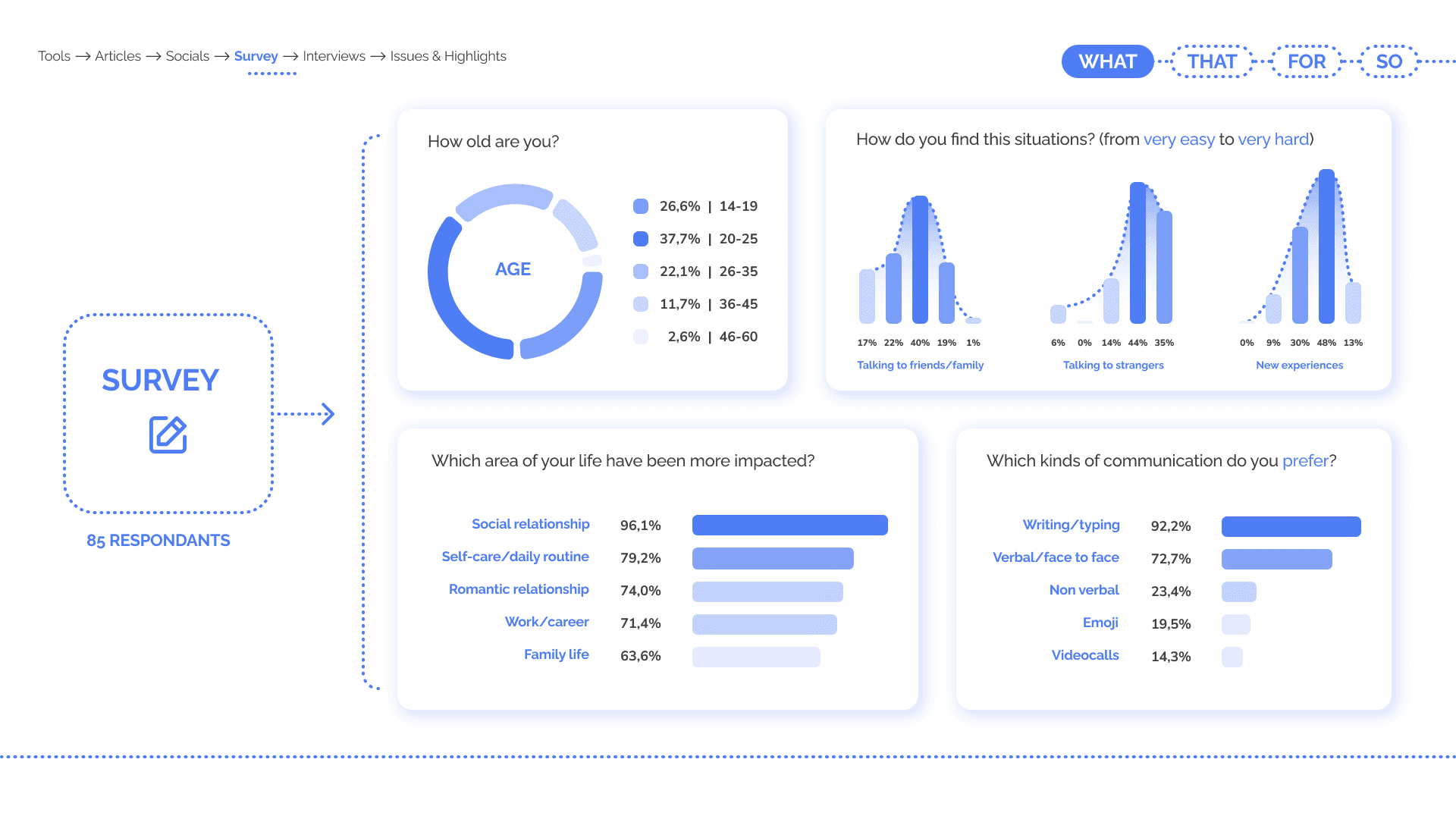Screen dimensions: 1456x819
Task: Switch to the FOR pill tab
Action: tap(1307, 61)
